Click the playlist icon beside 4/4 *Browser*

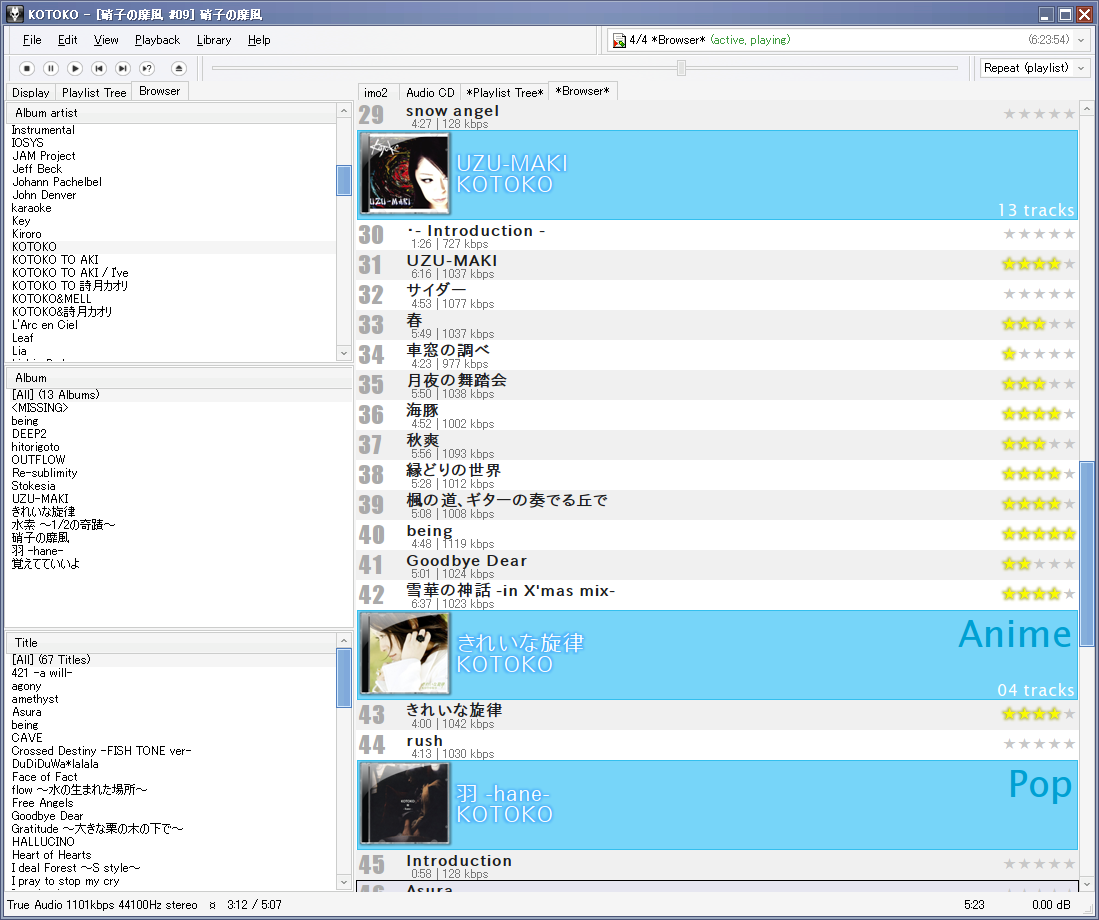(619, 40)
